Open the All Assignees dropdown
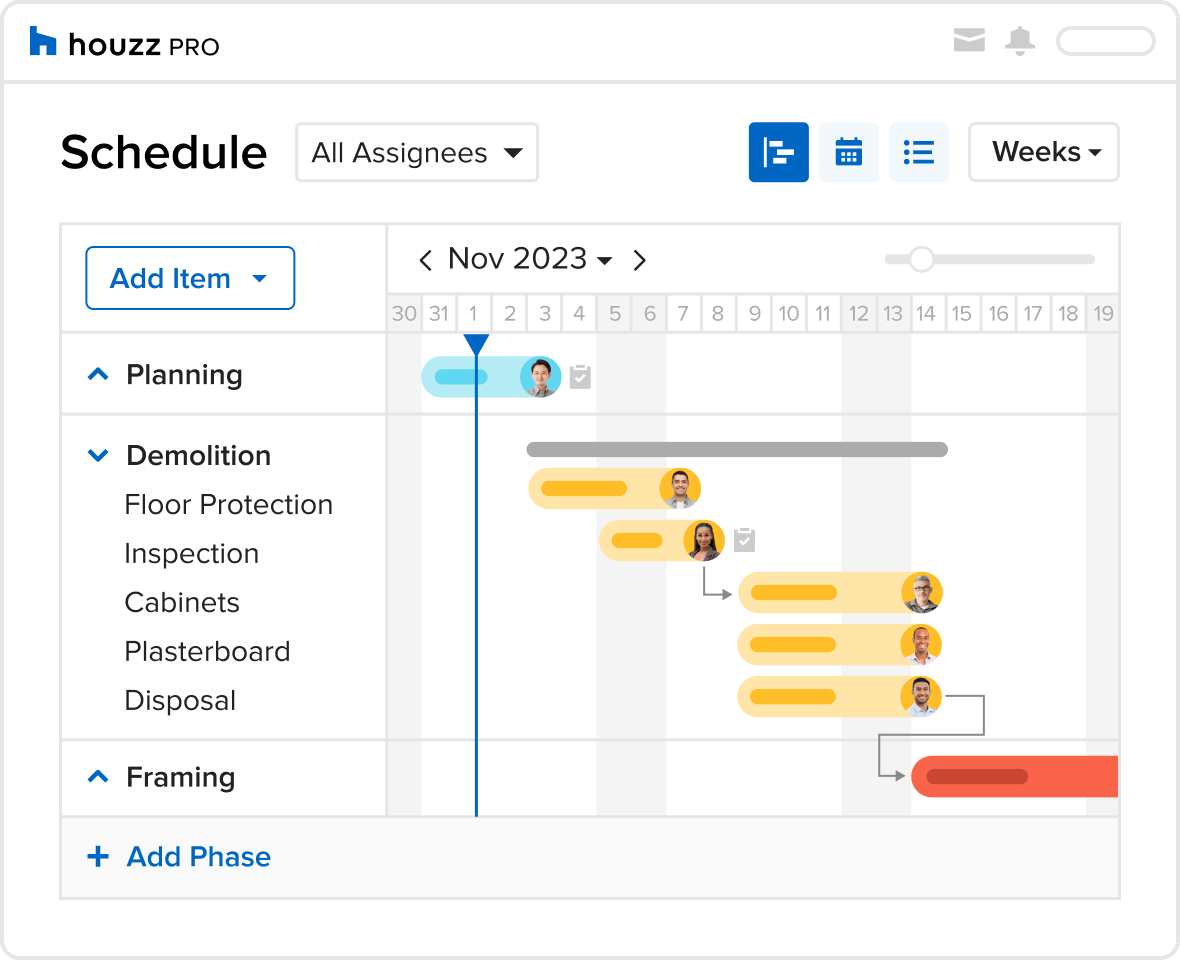The image size is (1180, 960). pyautogui.click(x=417, y=153)
